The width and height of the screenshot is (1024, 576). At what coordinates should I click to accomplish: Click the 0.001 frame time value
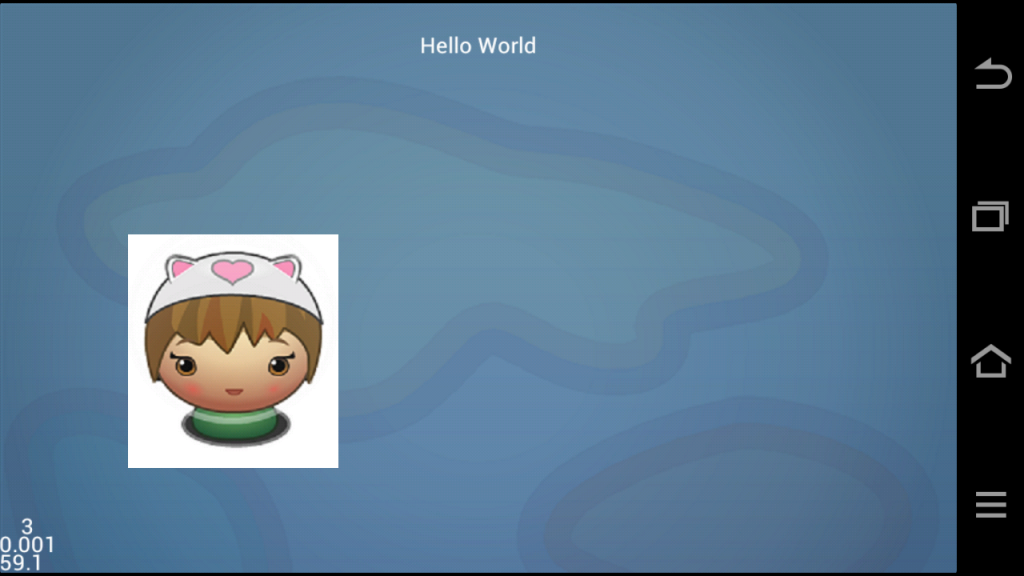point(27,545)
